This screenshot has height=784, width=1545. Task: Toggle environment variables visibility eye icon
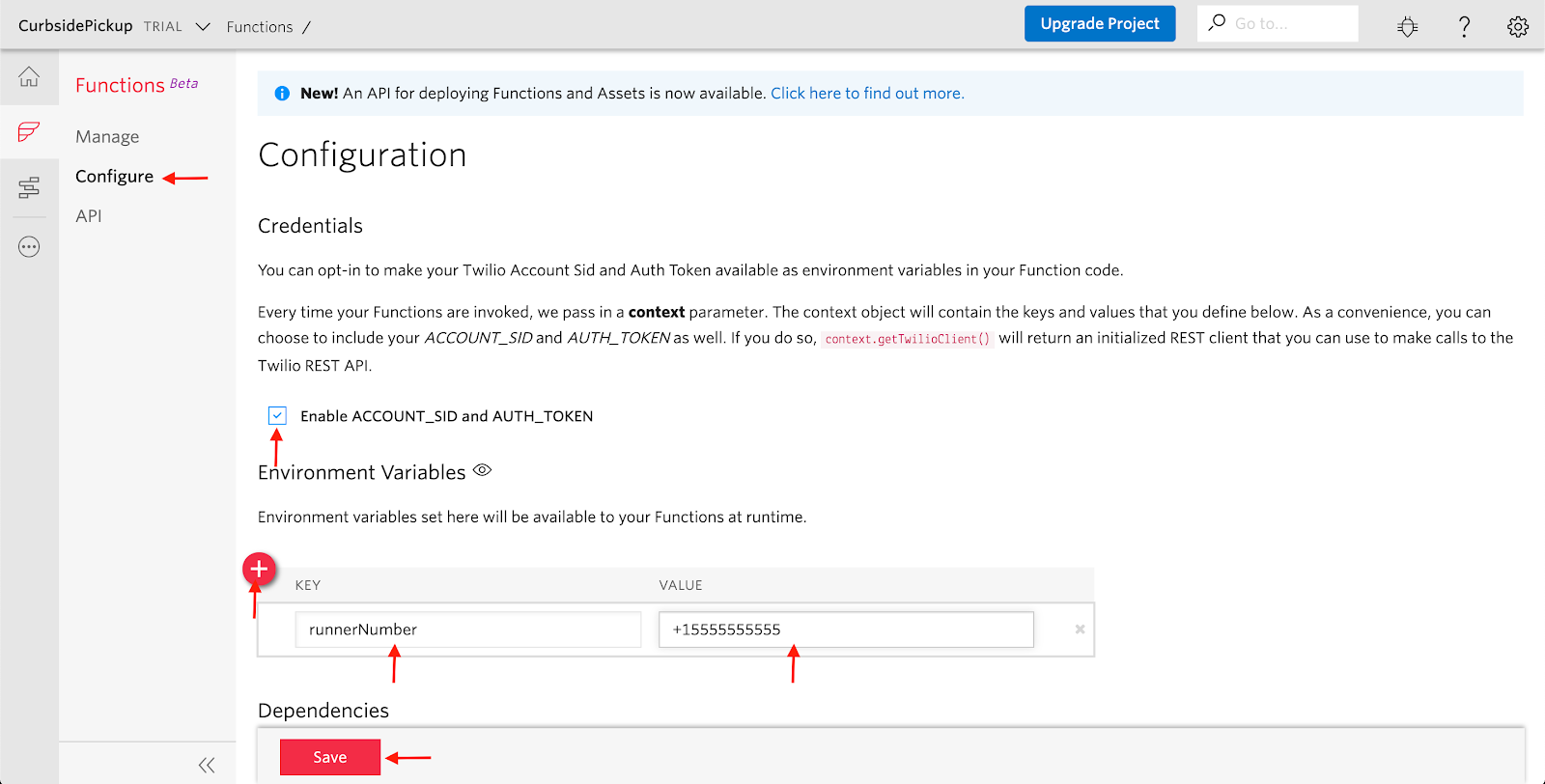(x=483, y=470)
